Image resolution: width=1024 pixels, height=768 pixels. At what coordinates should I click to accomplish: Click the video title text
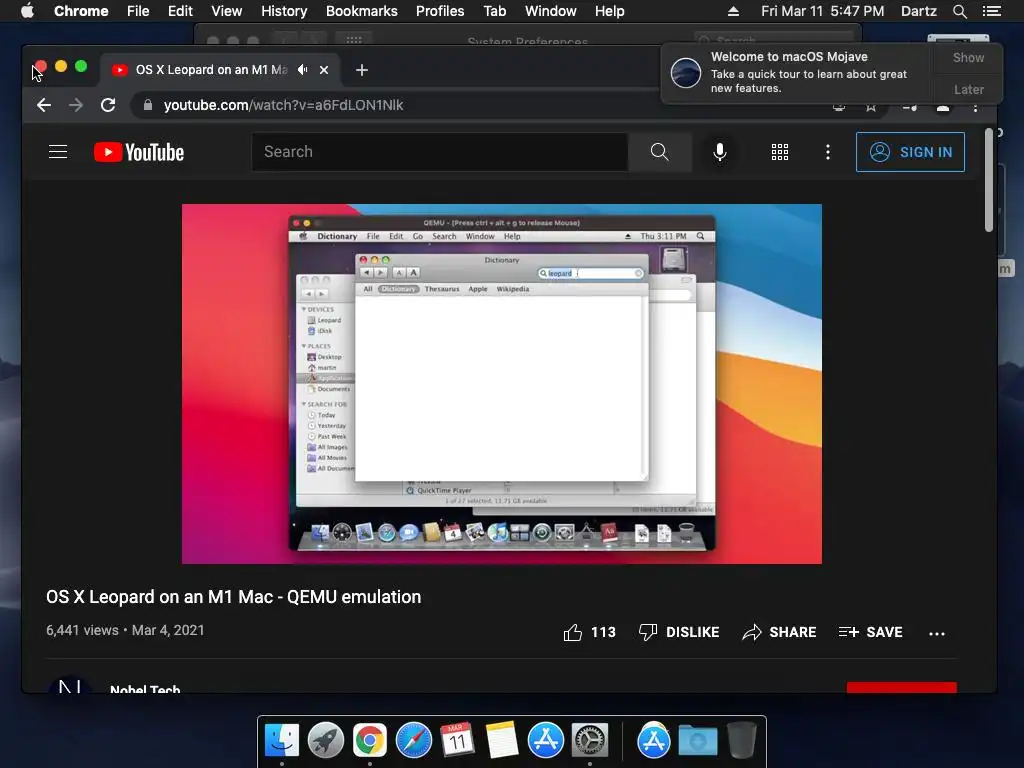pos(233,597)
